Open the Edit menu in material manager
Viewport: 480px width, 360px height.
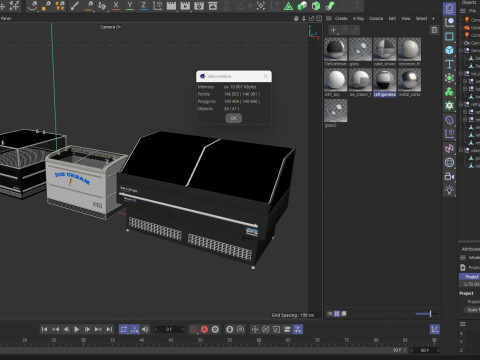pos(392,18)
